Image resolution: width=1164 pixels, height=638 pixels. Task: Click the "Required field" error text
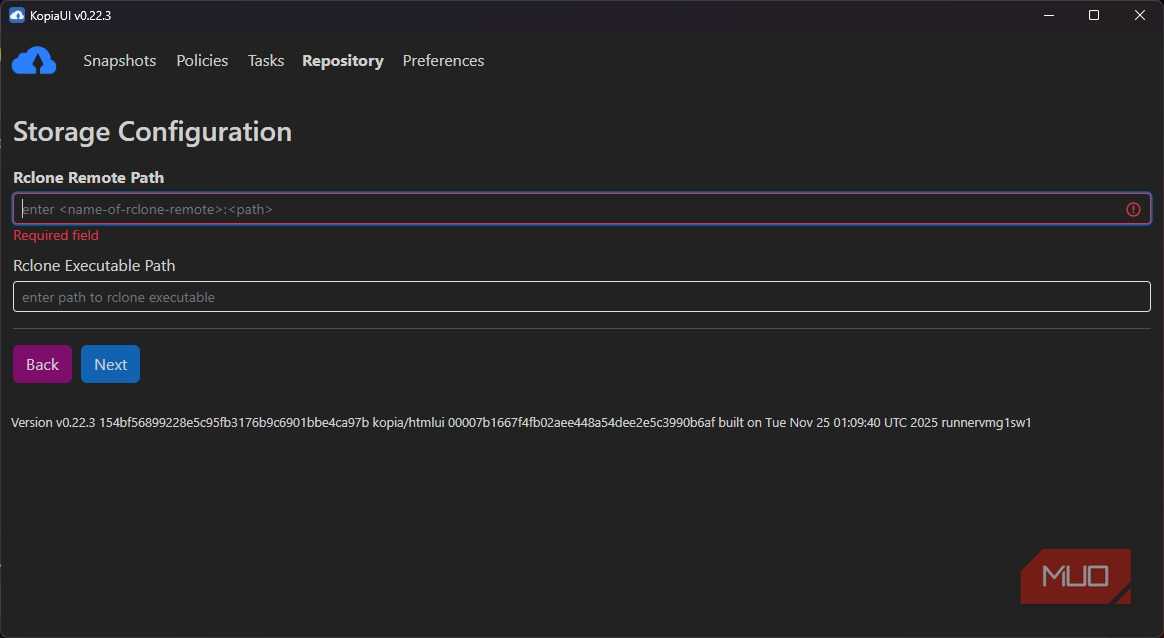click(x=56, y=235)
